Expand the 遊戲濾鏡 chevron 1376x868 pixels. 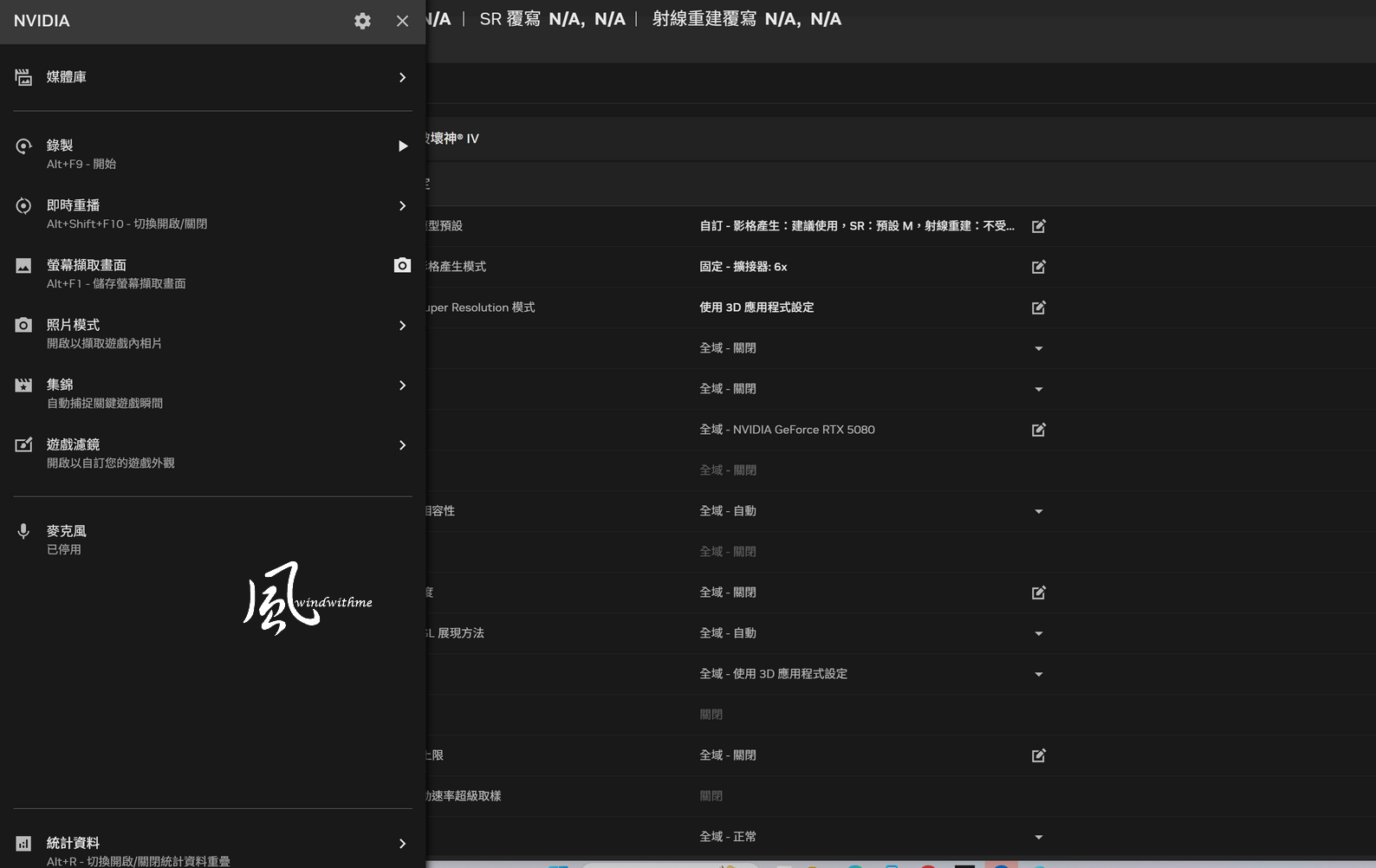[402, 444]
